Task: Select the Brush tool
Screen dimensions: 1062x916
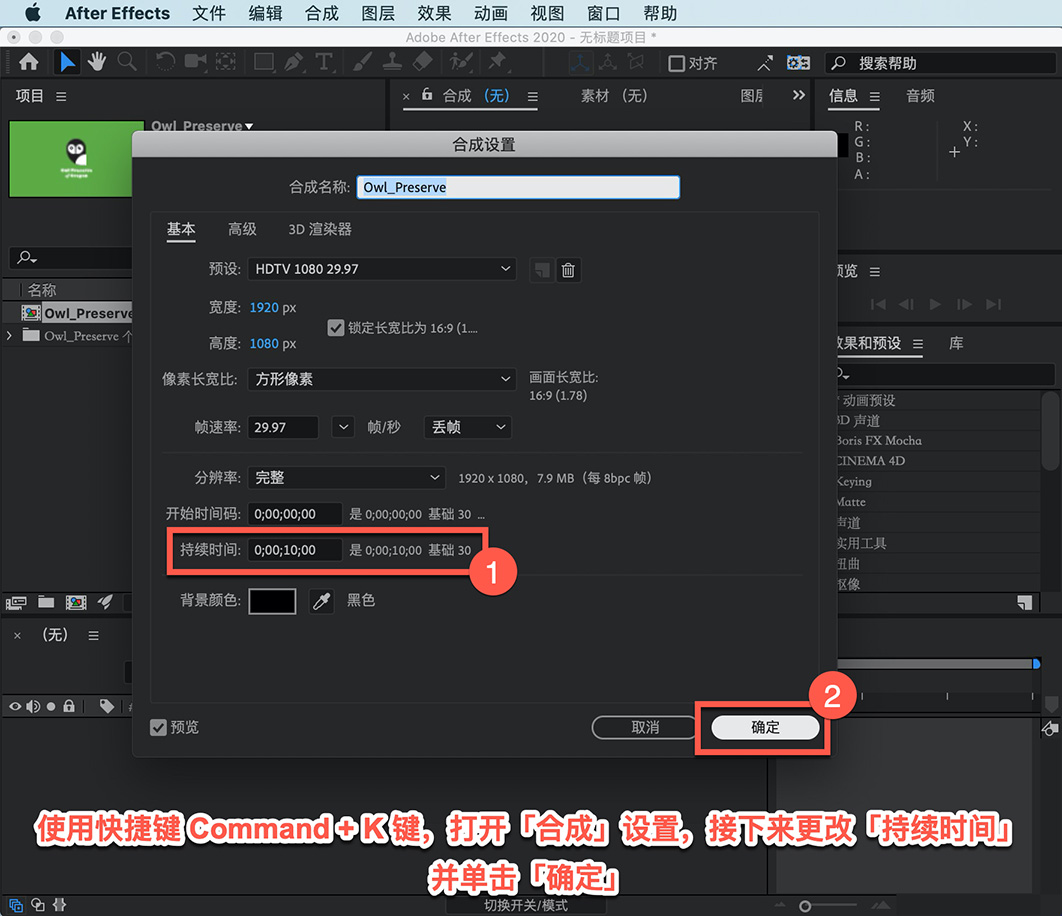Action: click(x=362, y=62)
